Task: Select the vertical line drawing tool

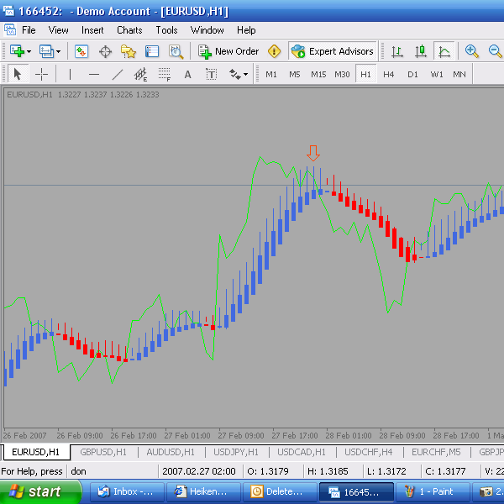Action: [x=70, y=74]
